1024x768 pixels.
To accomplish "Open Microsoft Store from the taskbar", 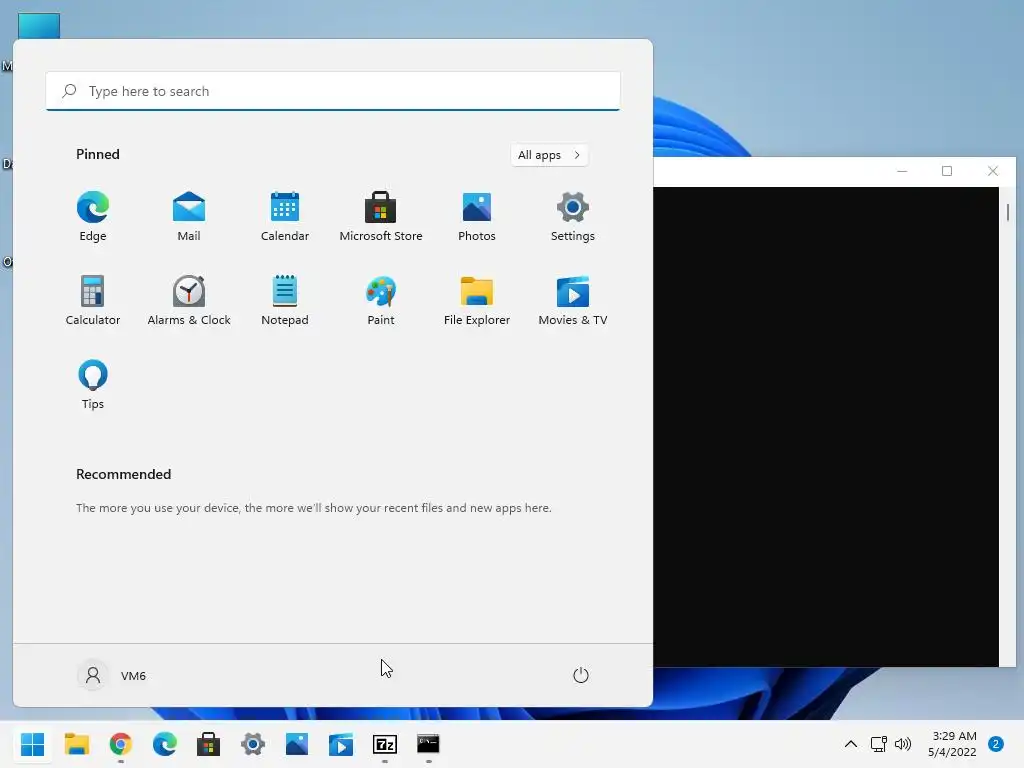I will click(x=208, y=744).
